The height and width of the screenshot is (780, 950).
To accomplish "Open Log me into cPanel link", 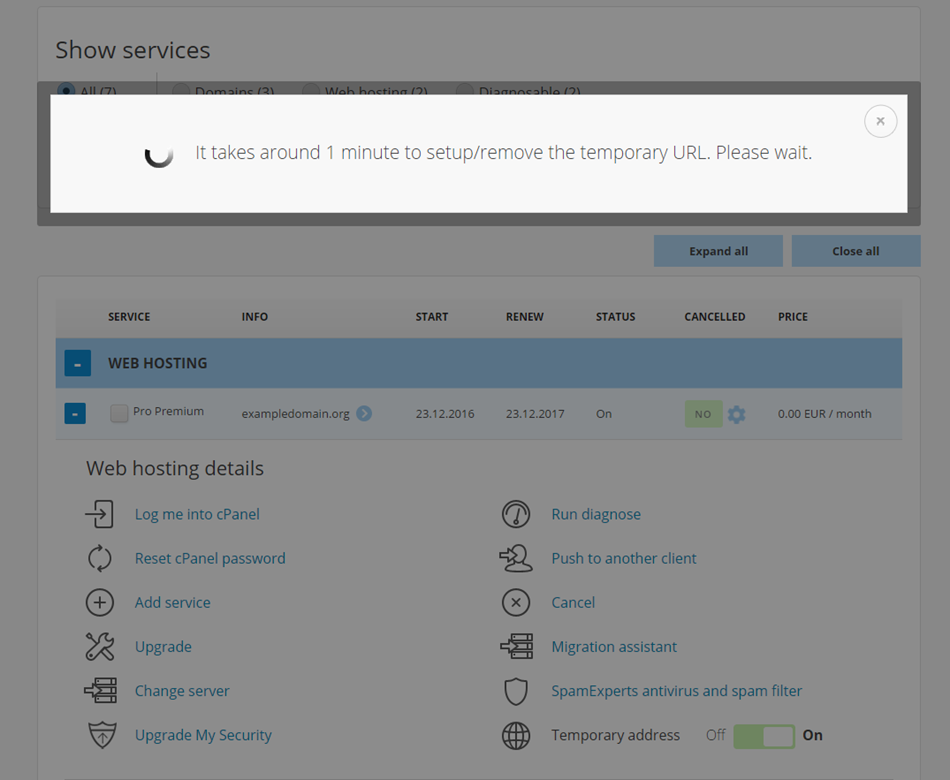I will click(x=197, y=514).
